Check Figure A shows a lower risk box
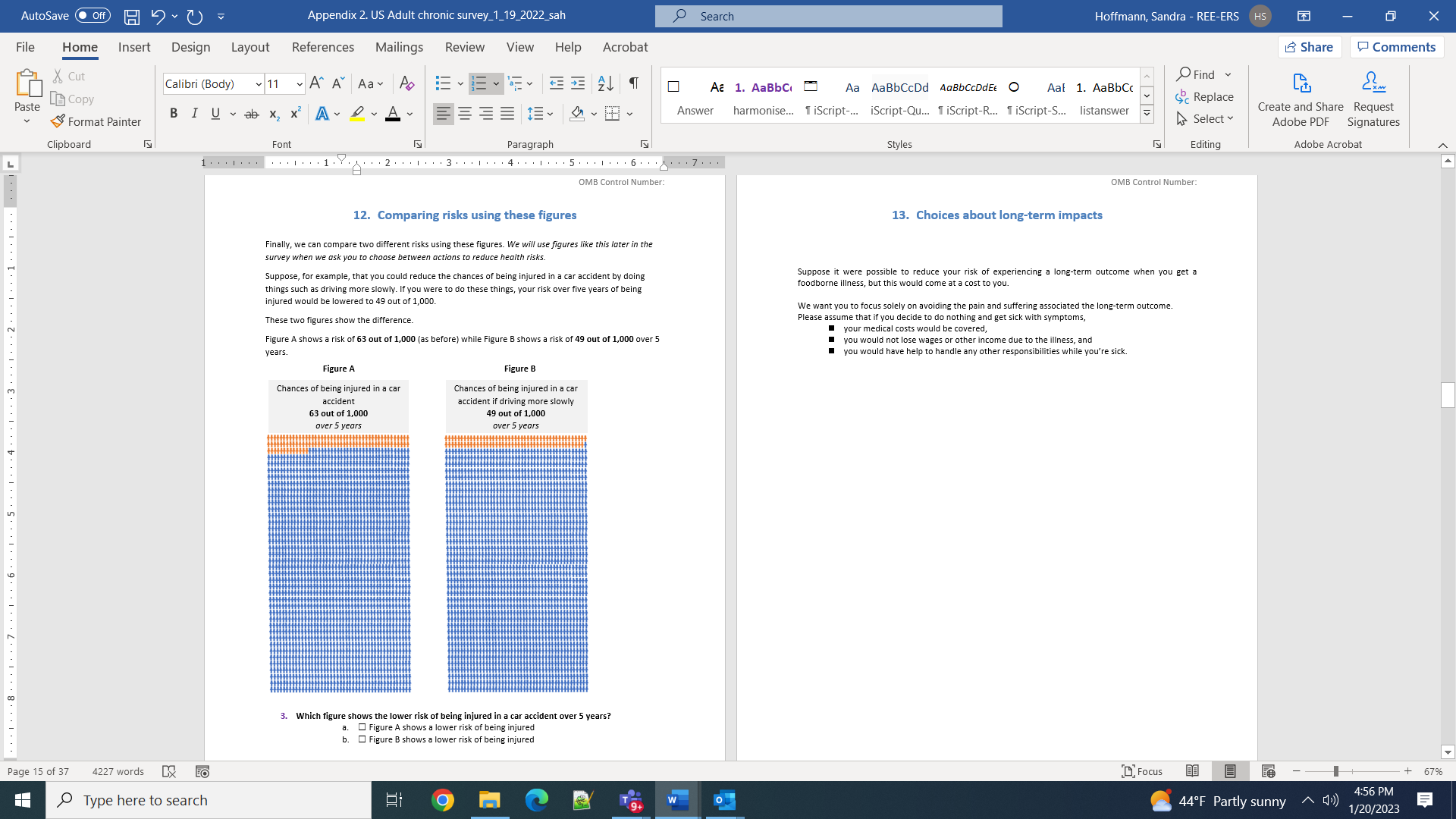The height and width of the screenshot is (819, 1456). [x=362, y=727]
